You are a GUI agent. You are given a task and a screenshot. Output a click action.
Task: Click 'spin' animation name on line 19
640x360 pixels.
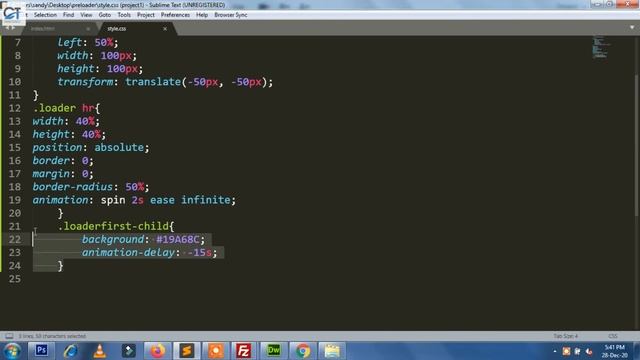pos(113,200)
